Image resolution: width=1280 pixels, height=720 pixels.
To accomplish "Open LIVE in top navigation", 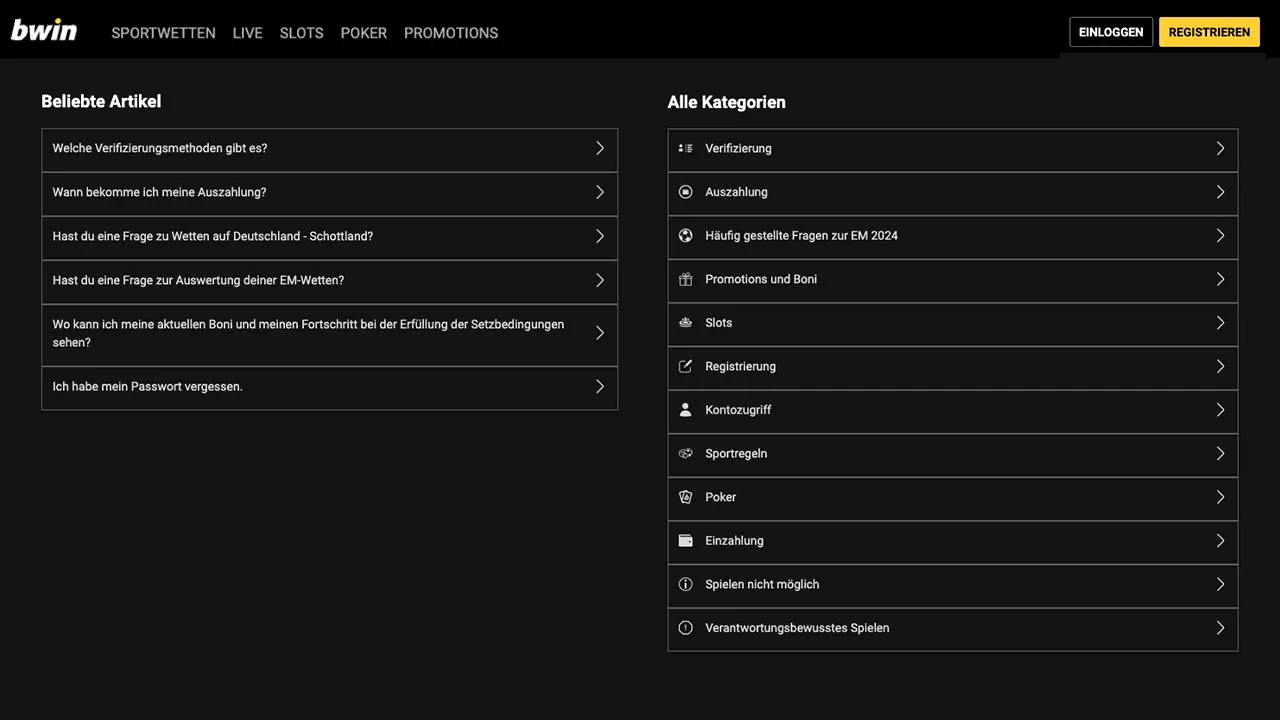I will point(247,33).
